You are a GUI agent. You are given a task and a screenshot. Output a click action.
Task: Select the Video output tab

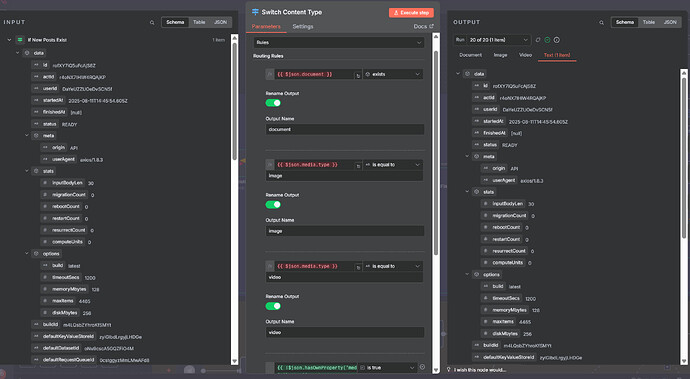(x=525, y=55)
